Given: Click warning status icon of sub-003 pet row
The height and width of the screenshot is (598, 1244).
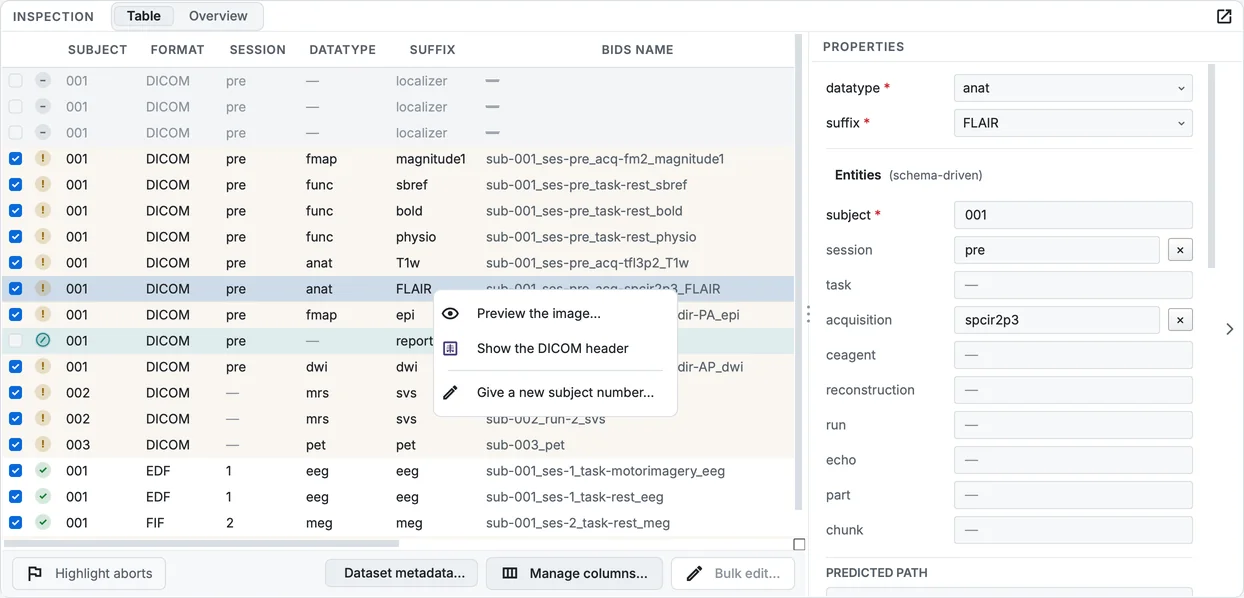Looking at the screenshot, I should [x=43, y=444].
